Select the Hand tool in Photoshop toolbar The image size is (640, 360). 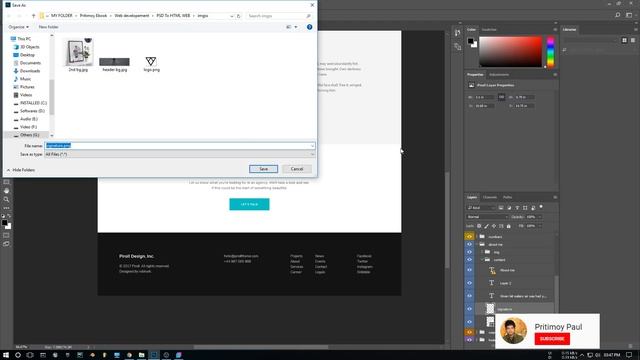click(x=6, y=191)
